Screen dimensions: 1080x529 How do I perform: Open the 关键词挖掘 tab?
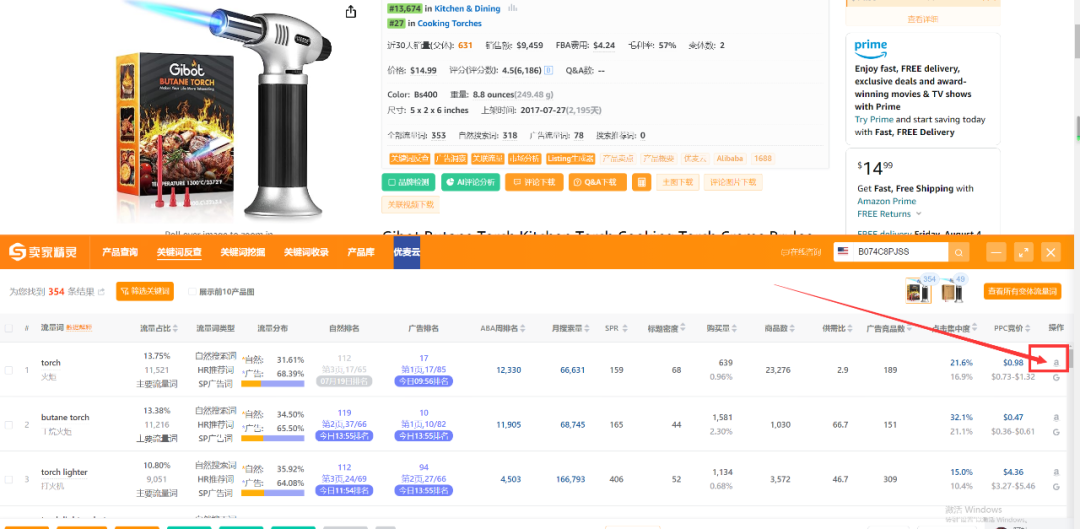pyautogui.click(x=242, y=252)
